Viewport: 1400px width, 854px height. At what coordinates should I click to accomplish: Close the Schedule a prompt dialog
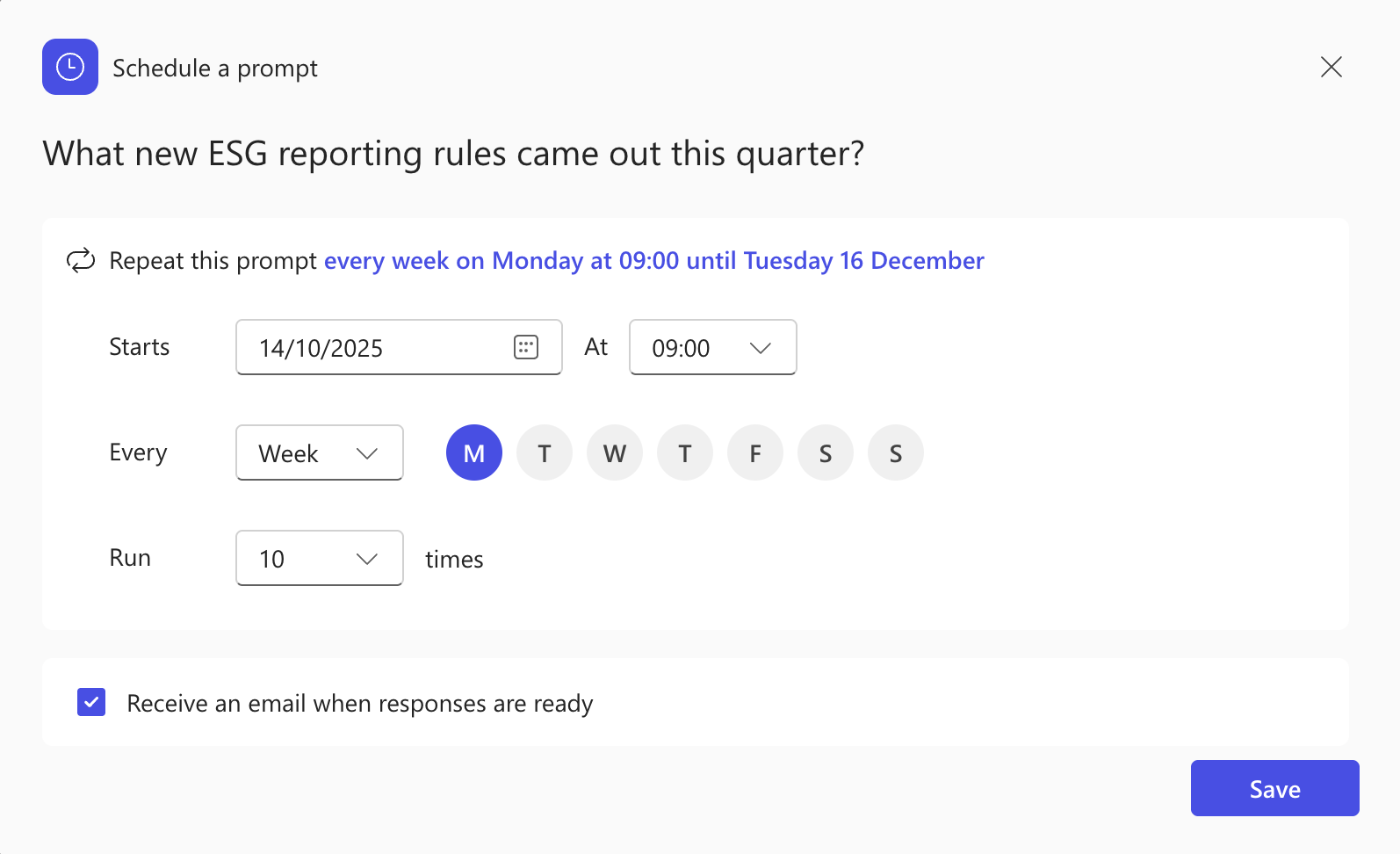click(x=1331, y=67)
